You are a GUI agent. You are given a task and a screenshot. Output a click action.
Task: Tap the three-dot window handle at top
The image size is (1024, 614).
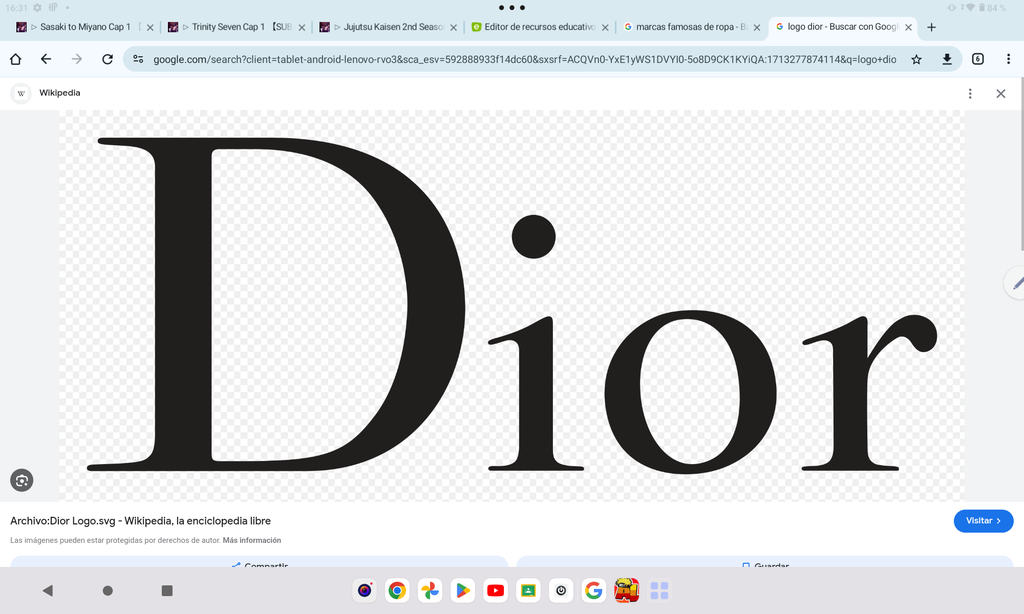pos(512,8)
